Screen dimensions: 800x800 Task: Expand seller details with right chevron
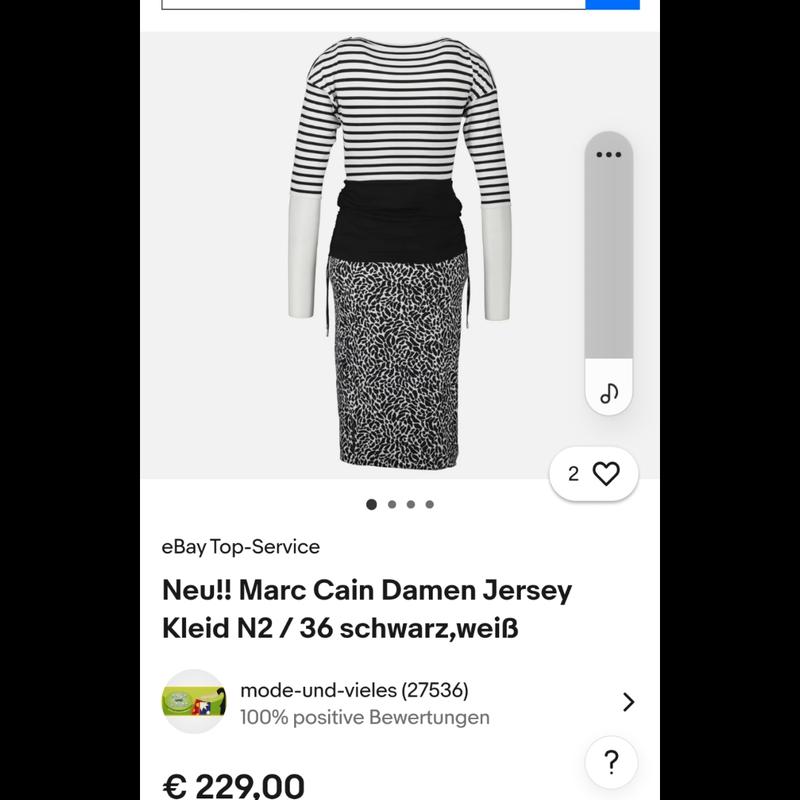(x=628, y=702)
